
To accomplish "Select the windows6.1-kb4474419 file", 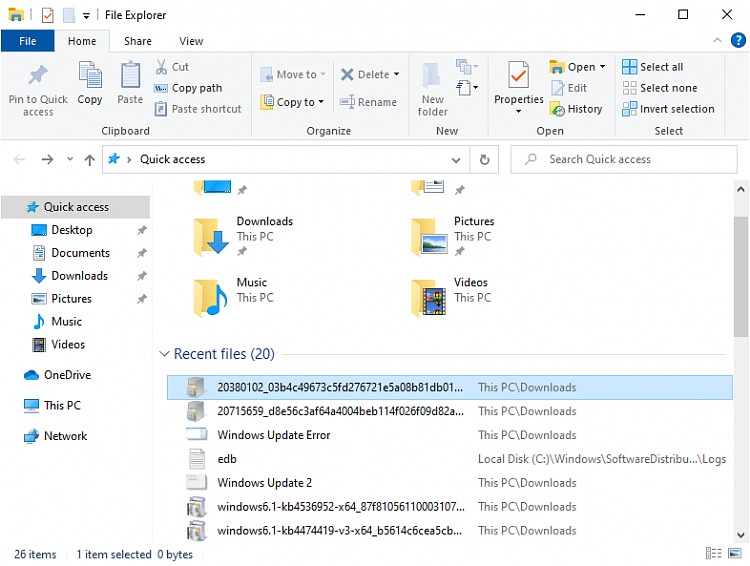I will click(450, 531).
